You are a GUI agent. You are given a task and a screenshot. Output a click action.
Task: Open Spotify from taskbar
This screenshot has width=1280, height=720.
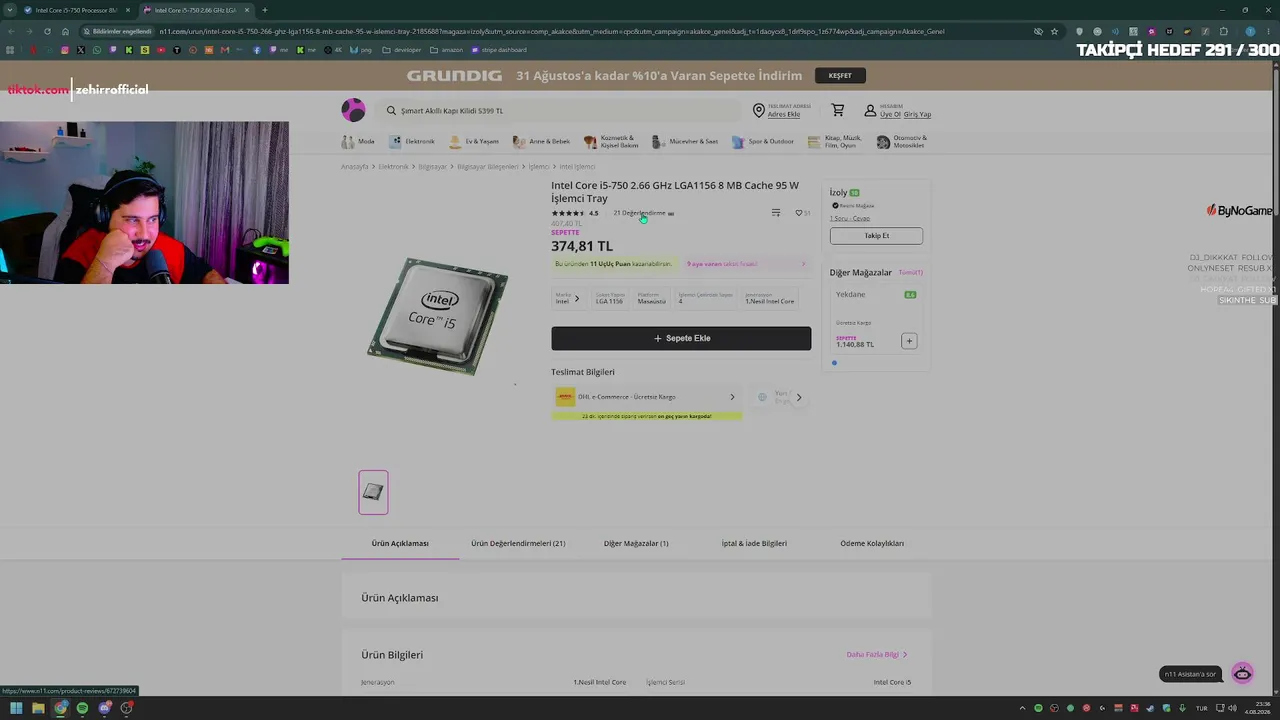click(x=82, y=708)
